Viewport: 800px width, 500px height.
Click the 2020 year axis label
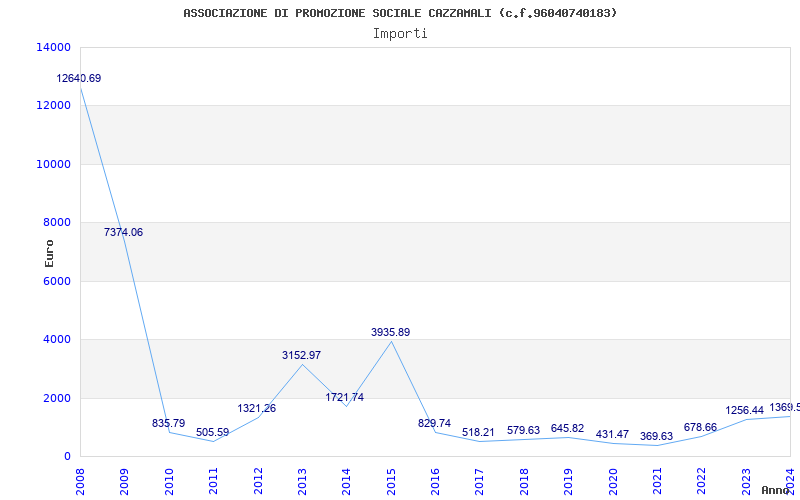pyautogui.click(x=613, y=476)
